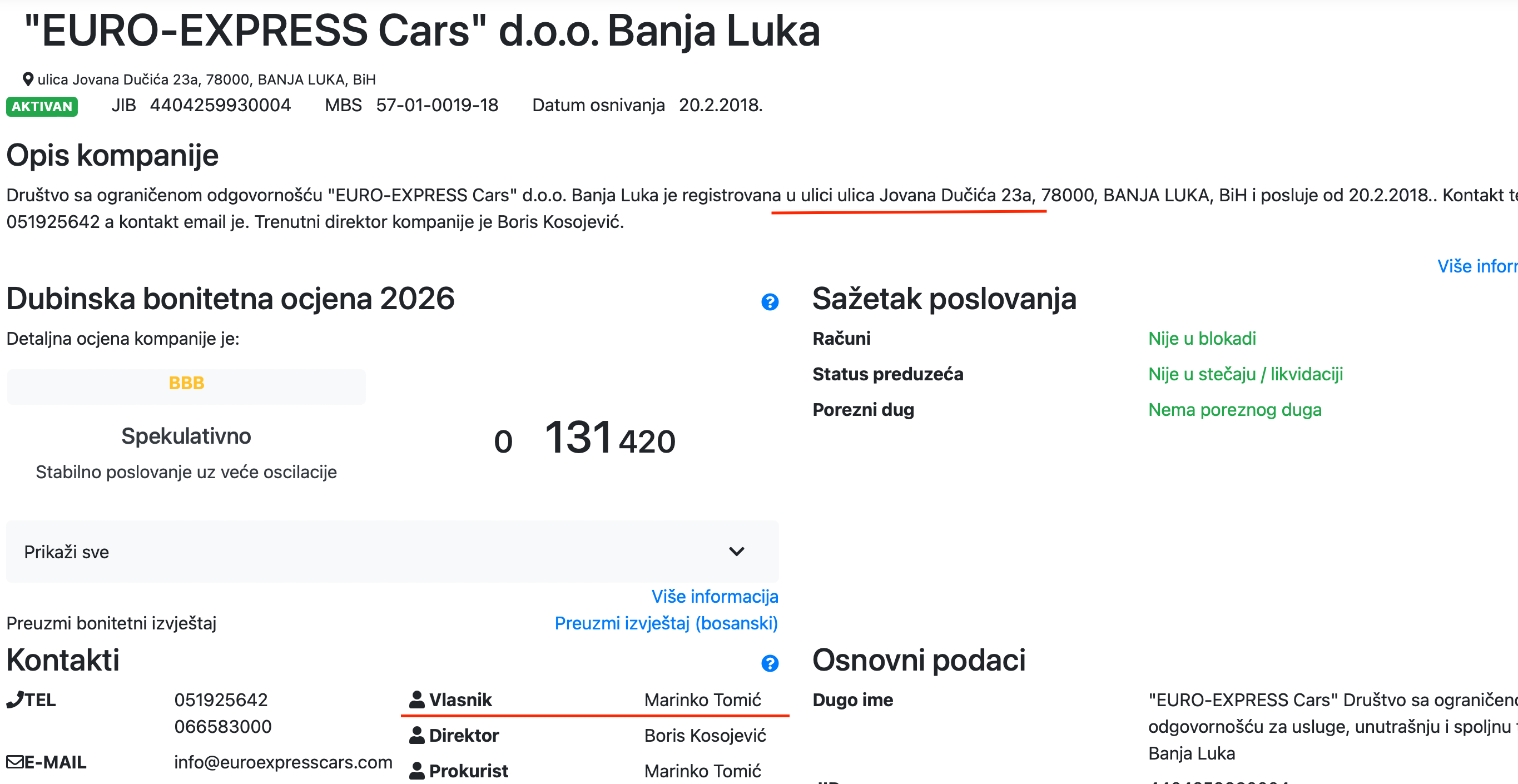Expand the Prikaži sve dropdown
The image size is (1518, 784).
[392, 551]
